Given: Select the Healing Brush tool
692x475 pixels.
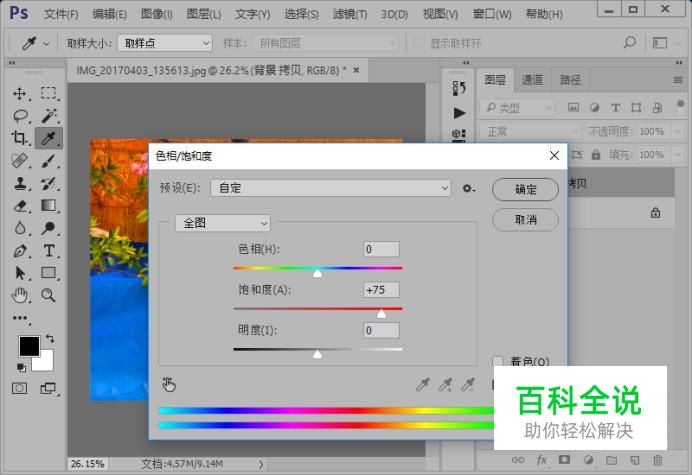Looking at the screenshot, I should coord(19,161).
